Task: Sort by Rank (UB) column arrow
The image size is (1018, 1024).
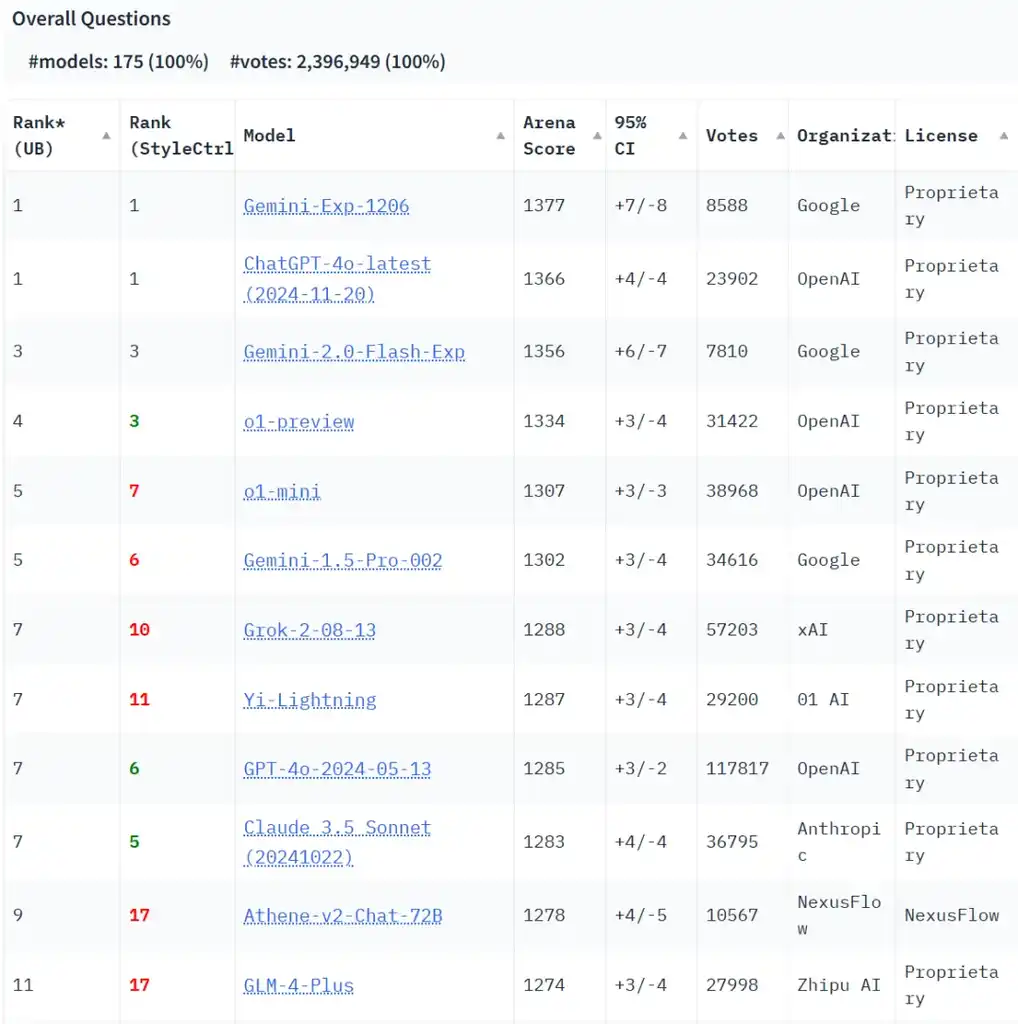Action: tap(106, 136)
